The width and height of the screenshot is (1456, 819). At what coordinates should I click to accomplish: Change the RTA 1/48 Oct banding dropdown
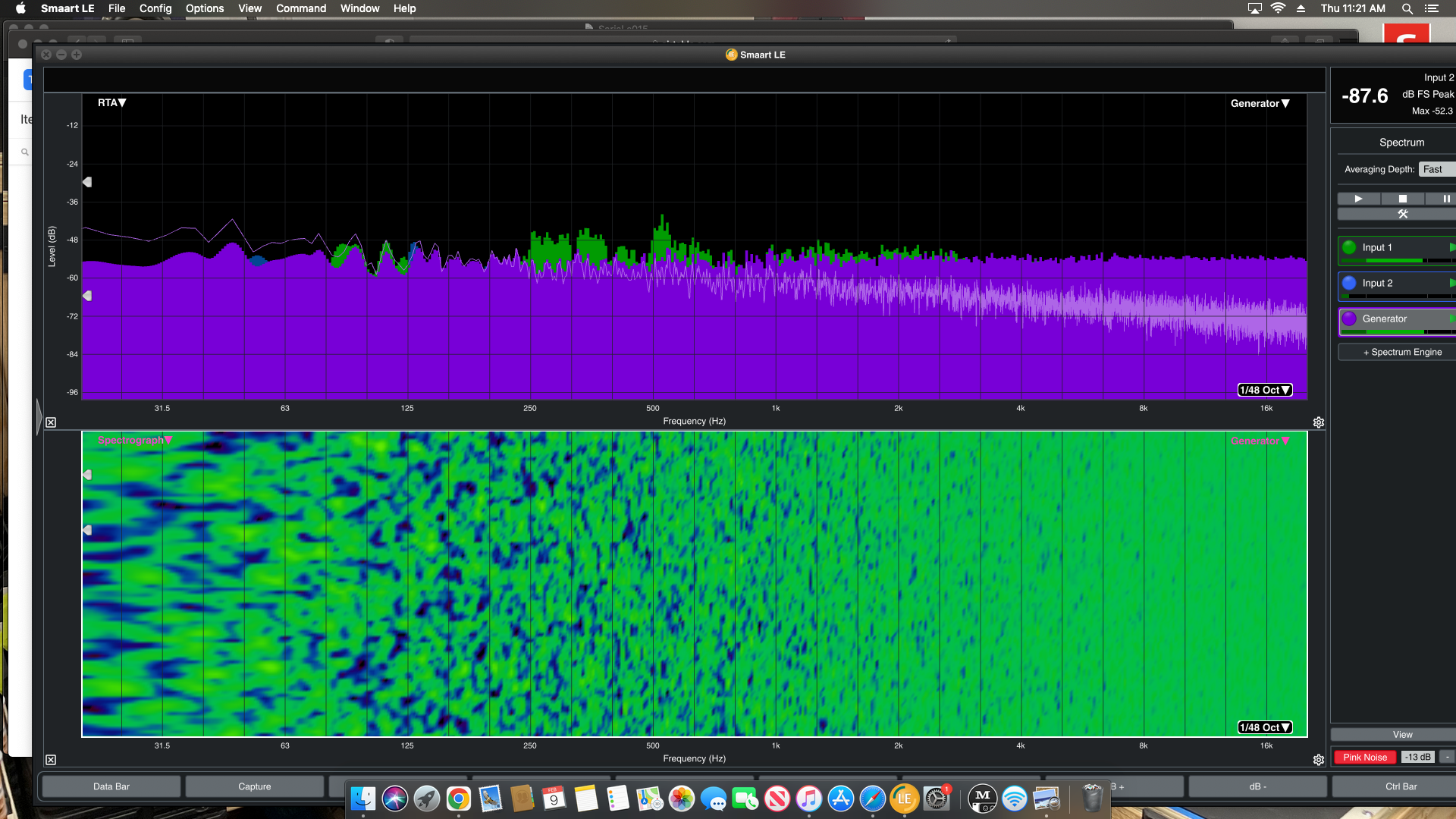click(x=1264, y=390)
